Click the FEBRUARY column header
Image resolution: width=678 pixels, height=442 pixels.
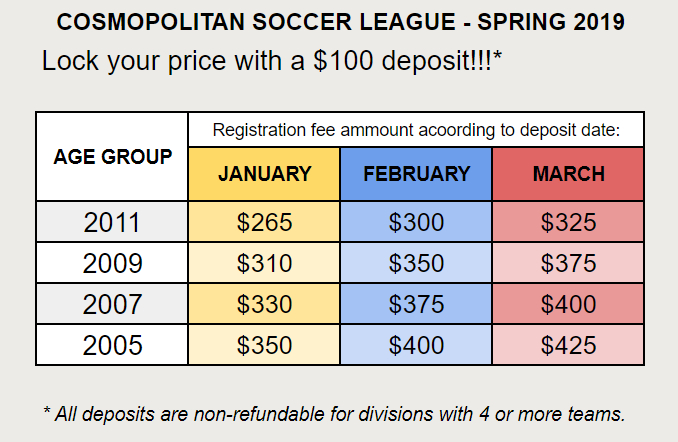coord(416,174)
